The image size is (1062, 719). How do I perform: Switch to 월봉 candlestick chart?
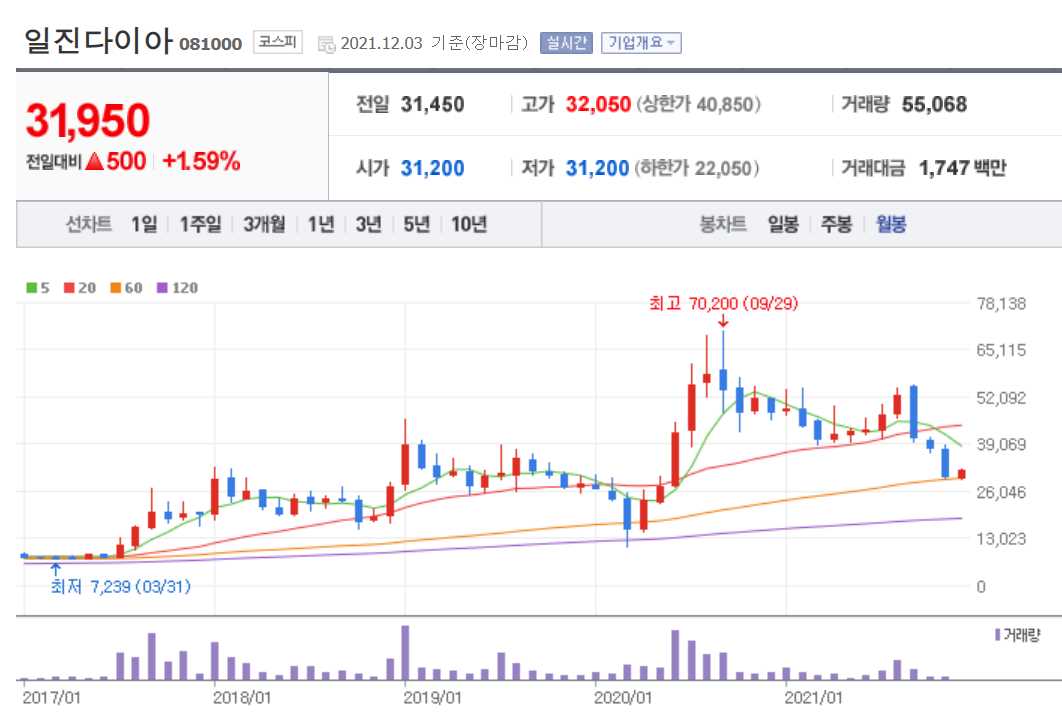(x=891, y=224)
